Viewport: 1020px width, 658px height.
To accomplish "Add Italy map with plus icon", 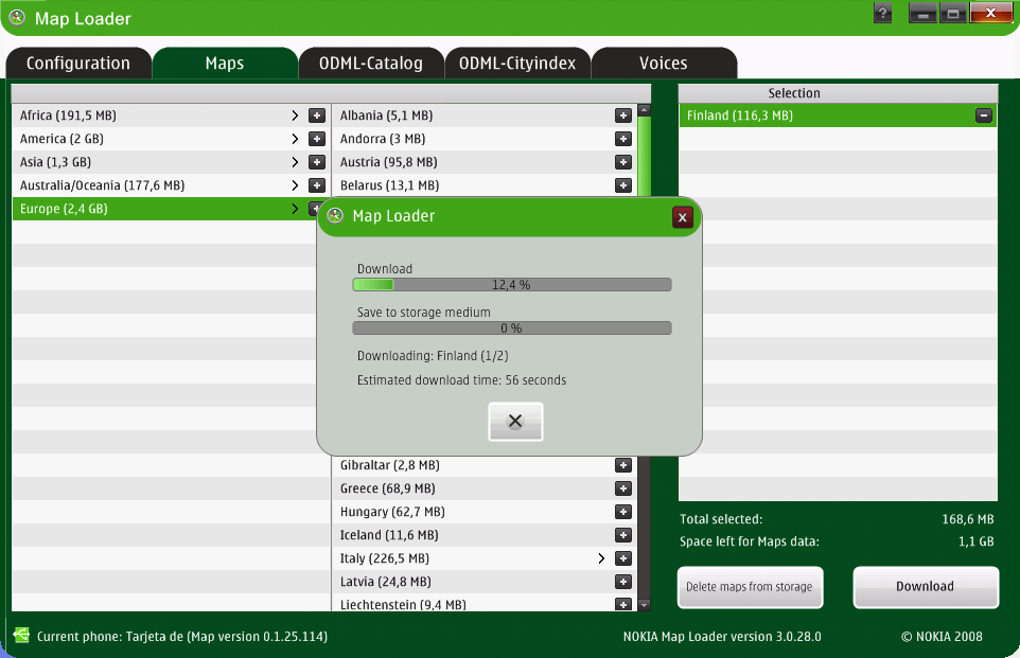I will (623, 559).
